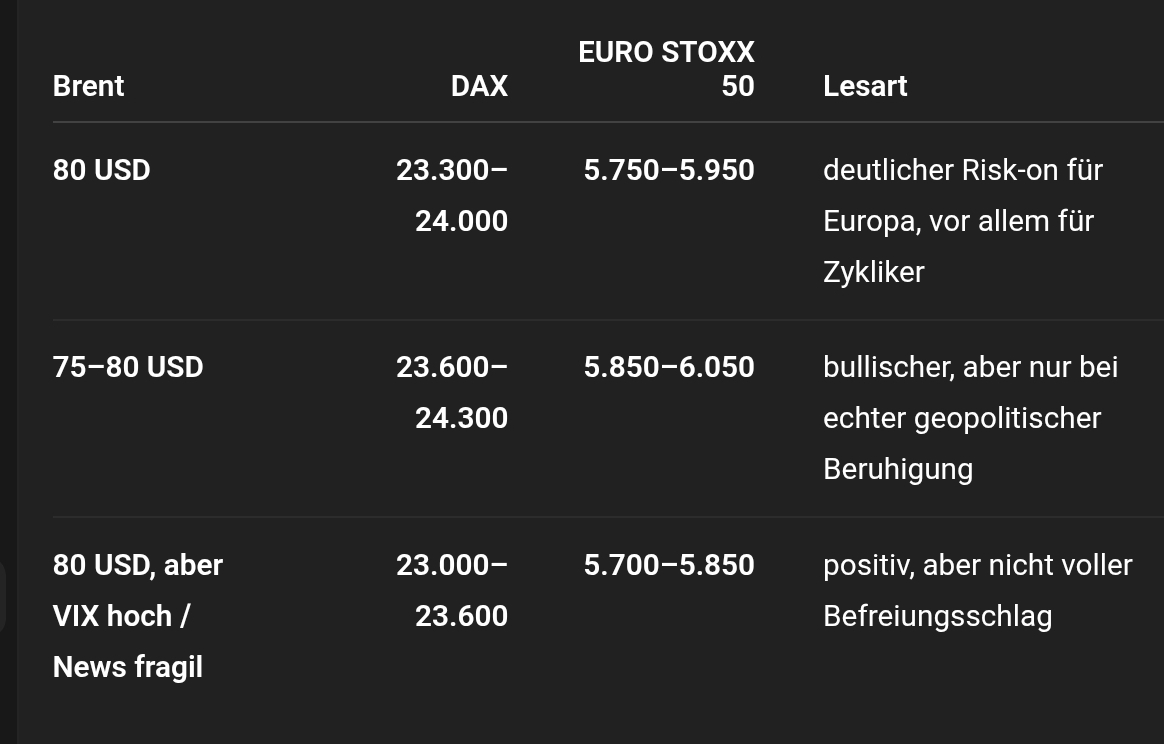Click the text "deutlicher Risk-on für"
1164x744 pixels.
click(x=962, y=170)
